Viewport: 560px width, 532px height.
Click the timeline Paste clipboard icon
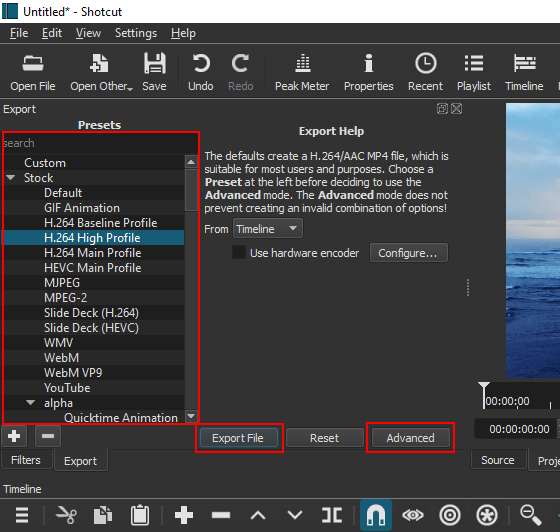point(140,515)
